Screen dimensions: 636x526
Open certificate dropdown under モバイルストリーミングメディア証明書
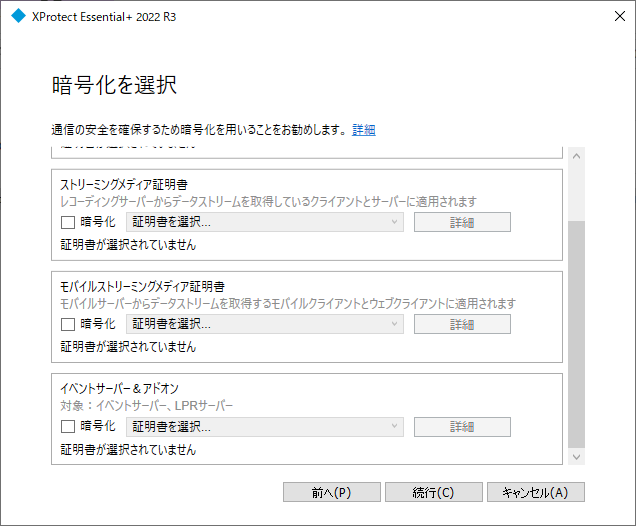pyautogui.click(x=265, y=324)
